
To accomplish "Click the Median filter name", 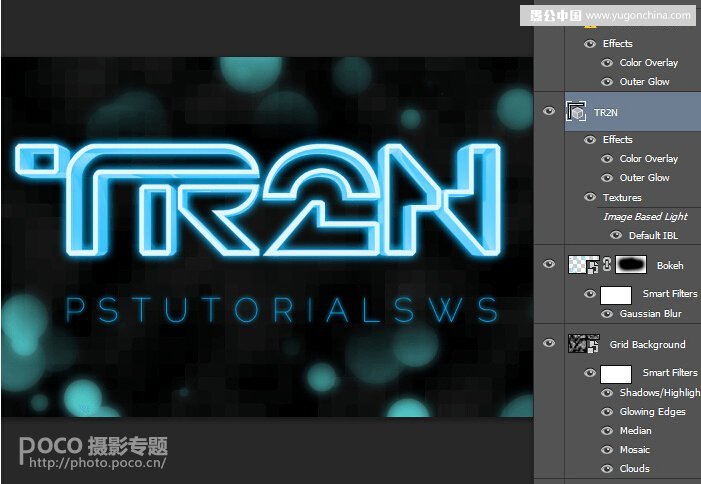I will 635,431.
